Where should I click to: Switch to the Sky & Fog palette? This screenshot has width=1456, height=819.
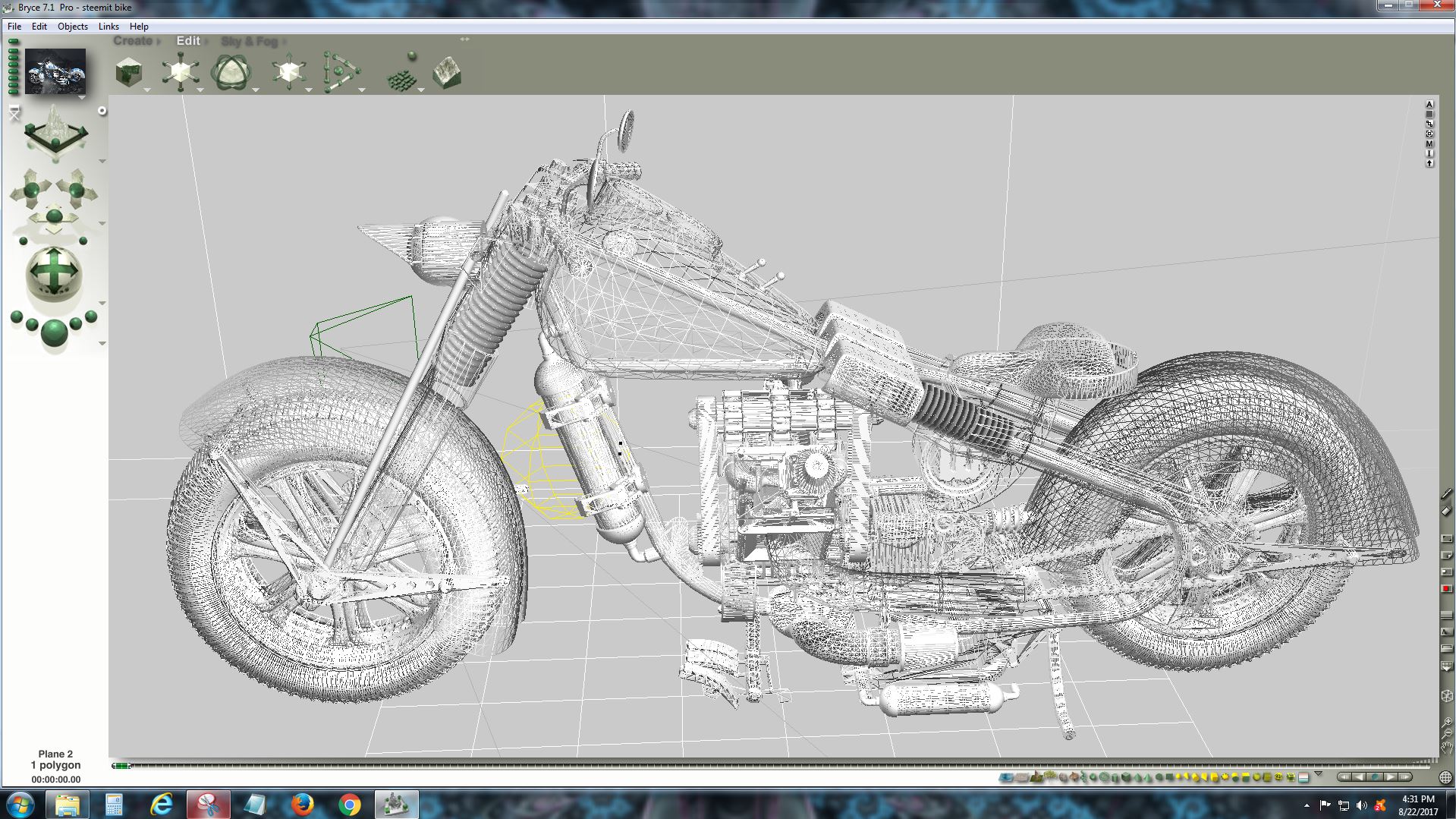point(249,41)
